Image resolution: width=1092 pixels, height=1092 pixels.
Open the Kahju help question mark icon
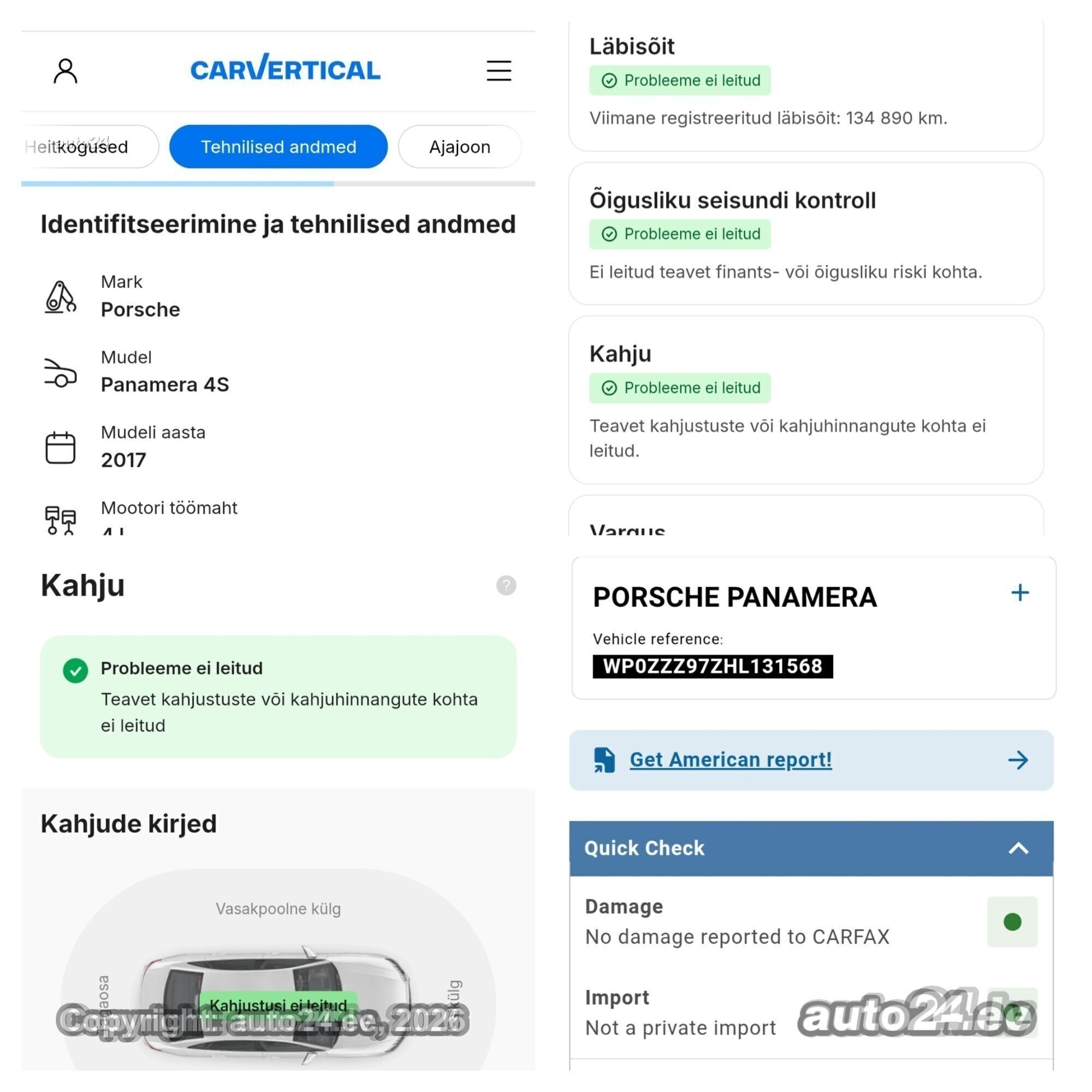coord(506,585)
